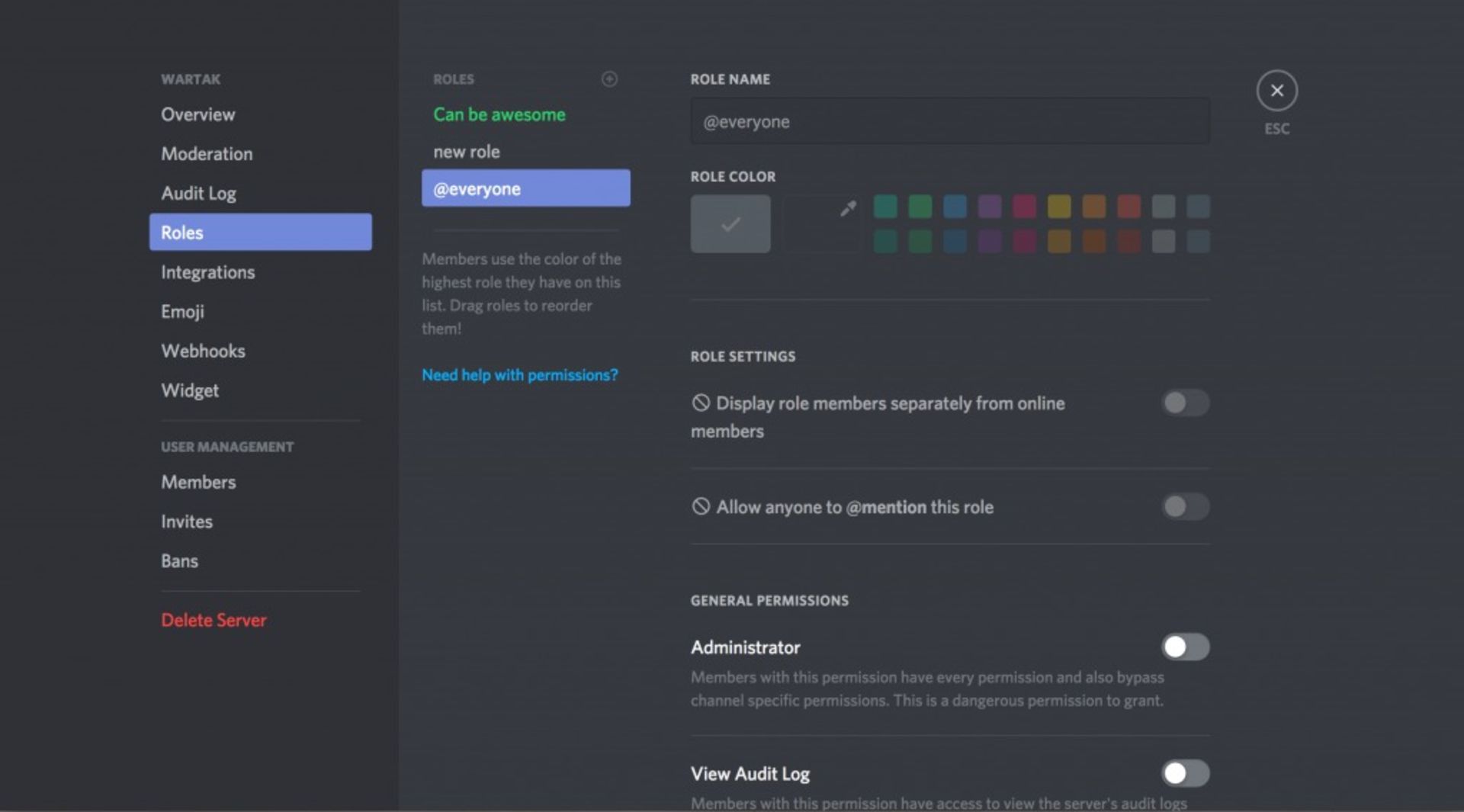
Task: Toggle display role members separately switch
Action: (x=1185, y=403)
